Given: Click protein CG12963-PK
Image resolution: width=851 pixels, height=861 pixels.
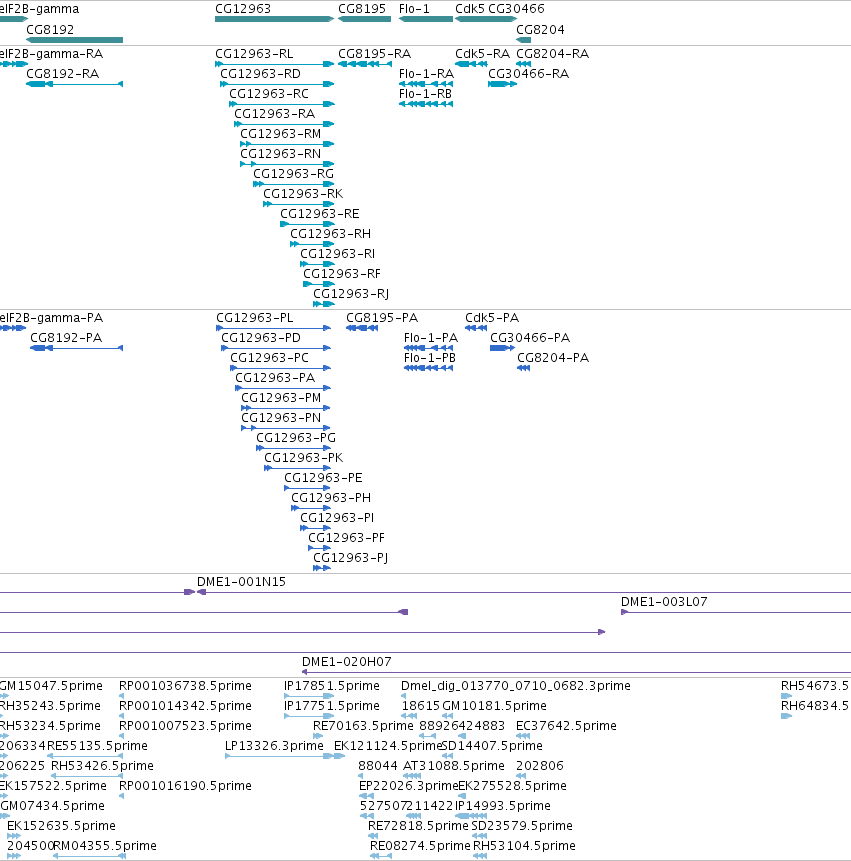Looking at the screenshot, I should pyautogui.click(x=298, y=468).
